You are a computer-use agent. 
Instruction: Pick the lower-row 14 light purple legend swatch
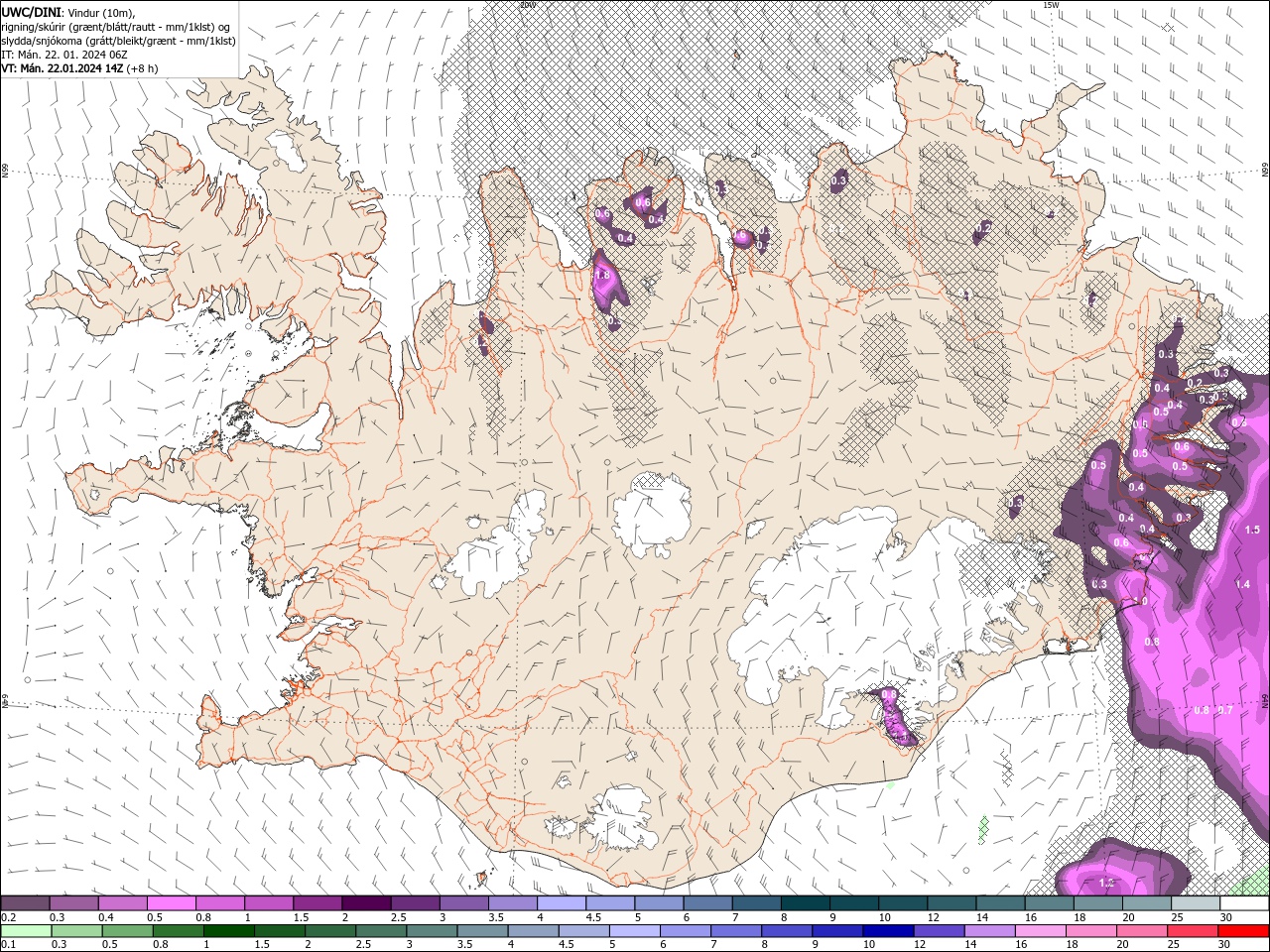pos(989,931)
